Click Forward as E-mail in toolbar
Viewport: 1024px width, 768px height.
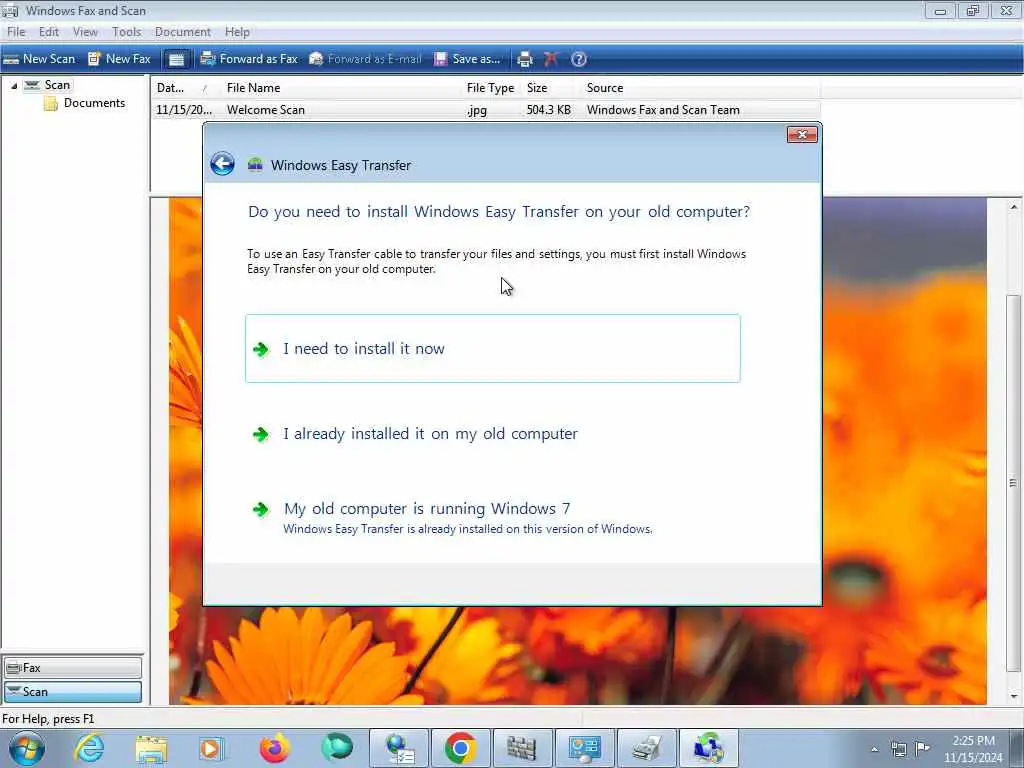coord(365,59)
